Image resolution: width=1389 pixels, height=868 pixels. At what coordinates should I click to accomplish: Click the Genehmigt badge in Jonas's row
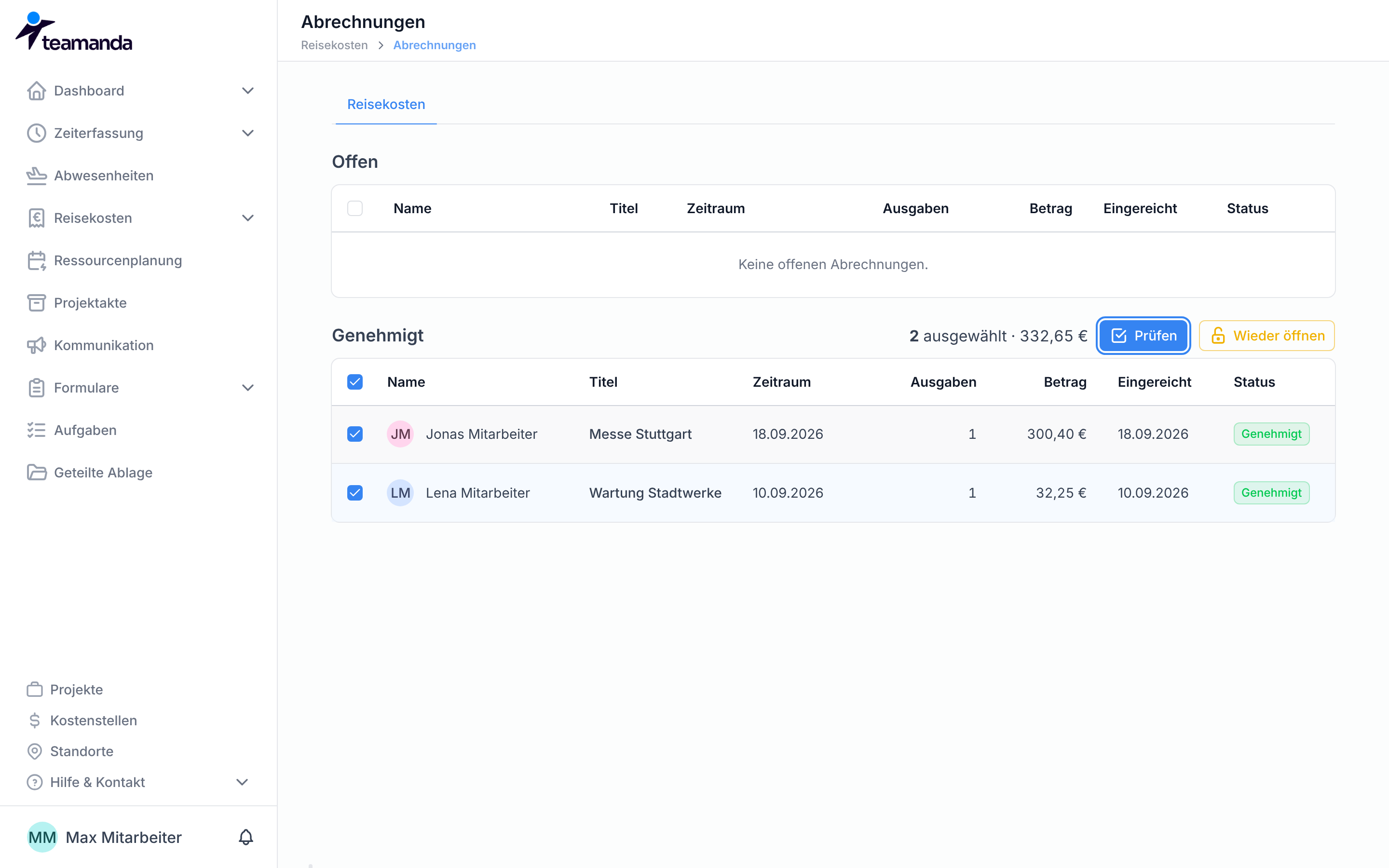pyautogui.click(x=1271, y=434)
